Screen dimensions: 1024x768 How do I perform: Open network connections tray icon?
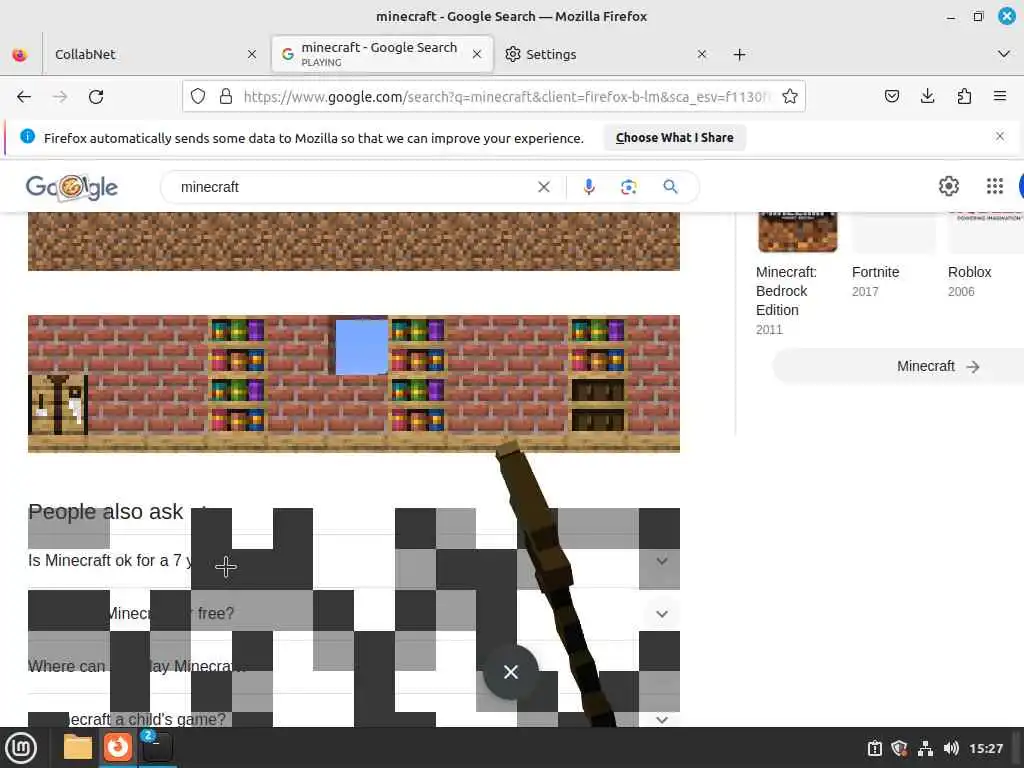click(x=925, y=748)
